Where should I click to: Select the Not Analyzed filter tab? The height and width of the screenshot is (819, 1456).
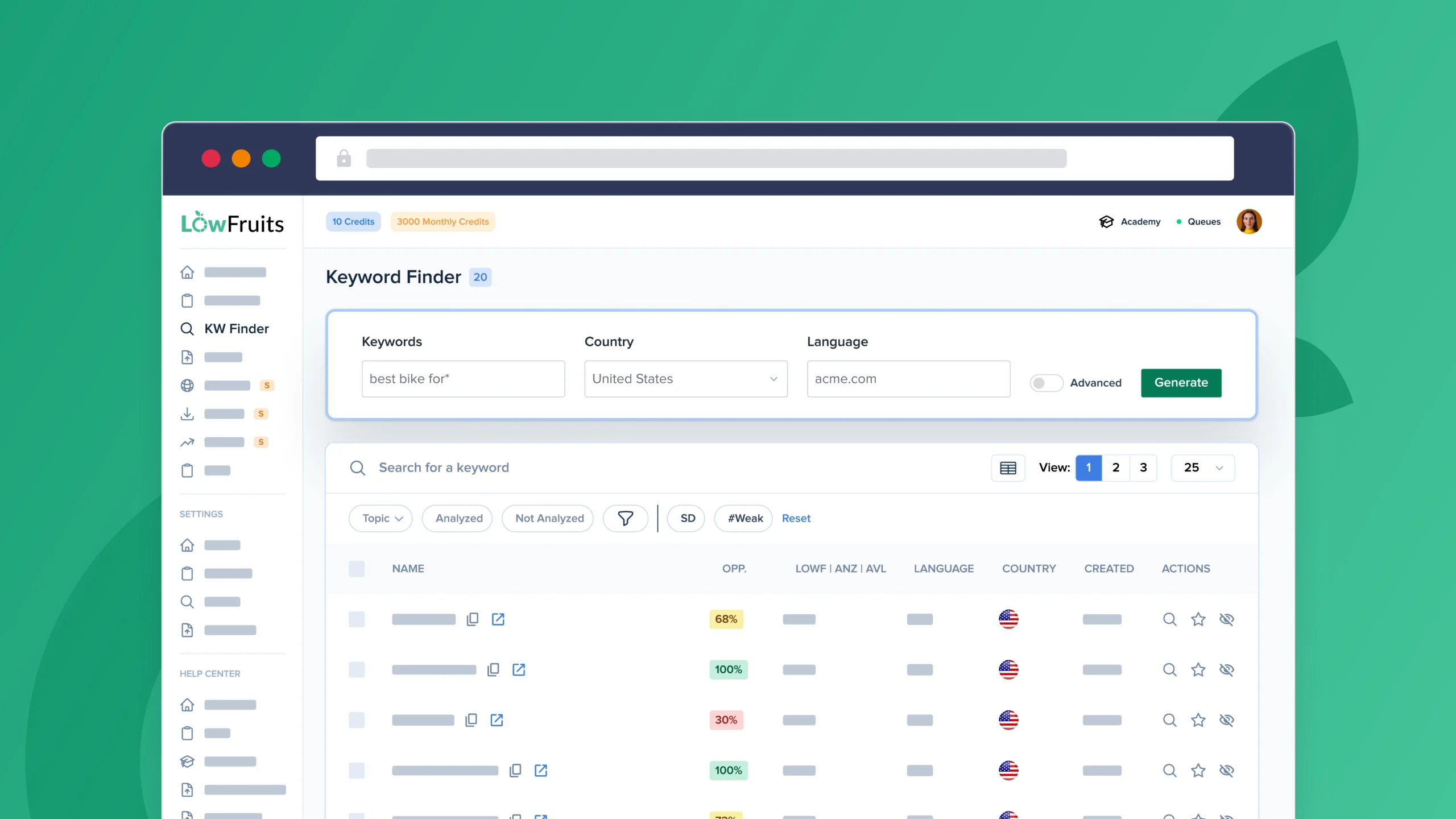[547, 518]
